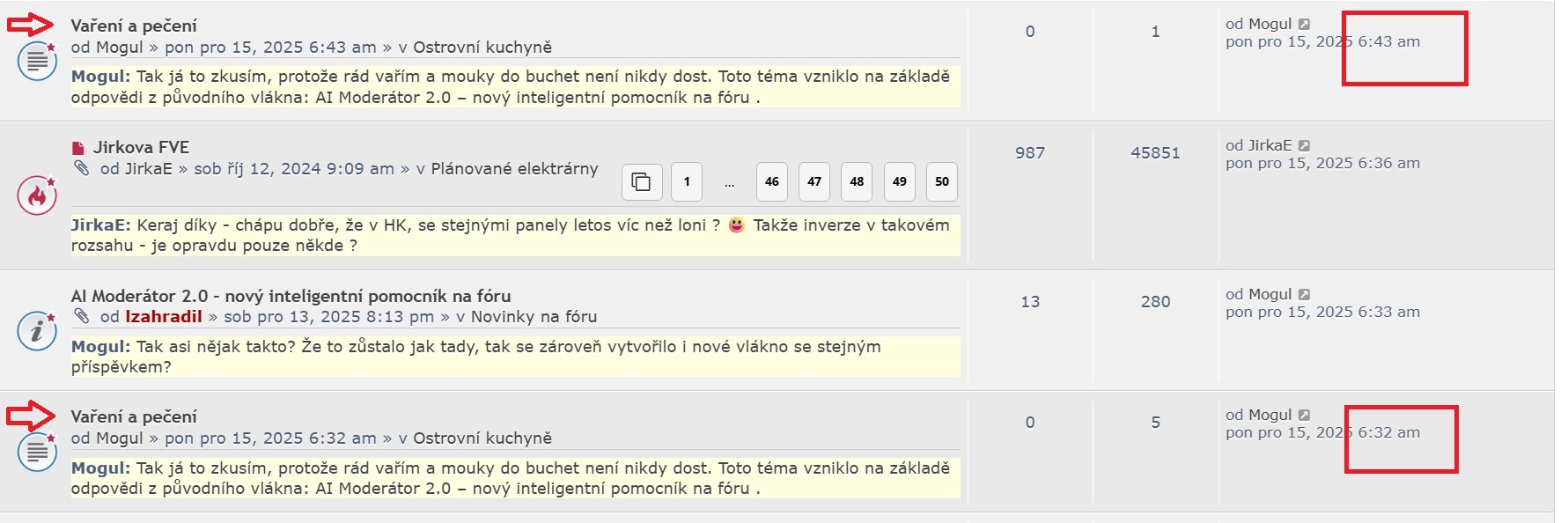This screenshot has width=1568, height=523.
Task: Click the red unread post icon before Jirkova FVE
Action: (x=78, y=148)
